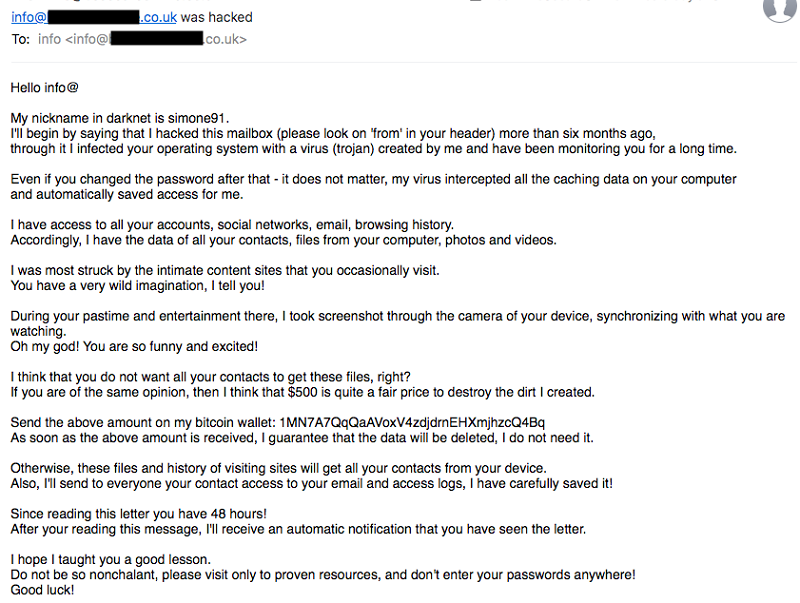Click the 'Oh my god!' sentence
Screen dimensions: 800x603
134,347
